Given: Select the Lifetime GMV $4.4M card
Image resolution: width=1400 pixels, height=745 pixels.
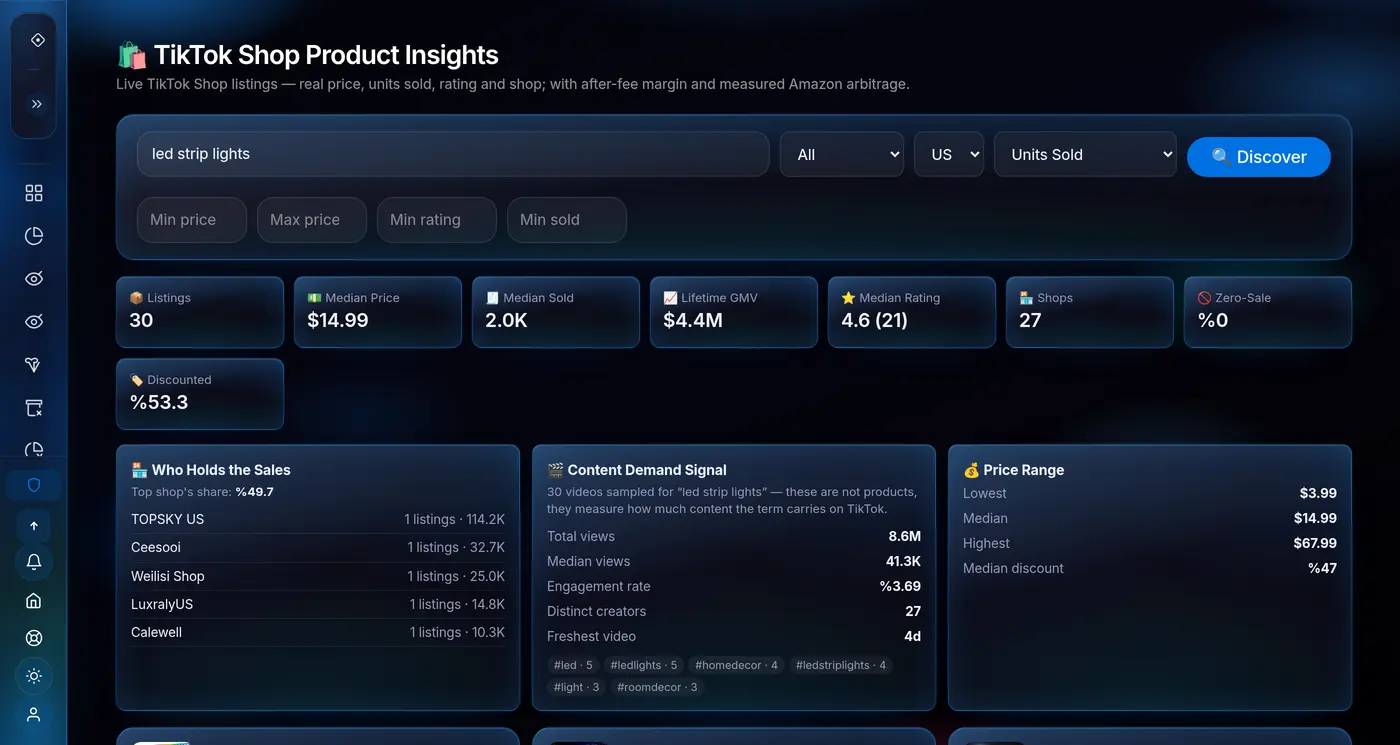Looking at the screenshot, I should (734, 312).
